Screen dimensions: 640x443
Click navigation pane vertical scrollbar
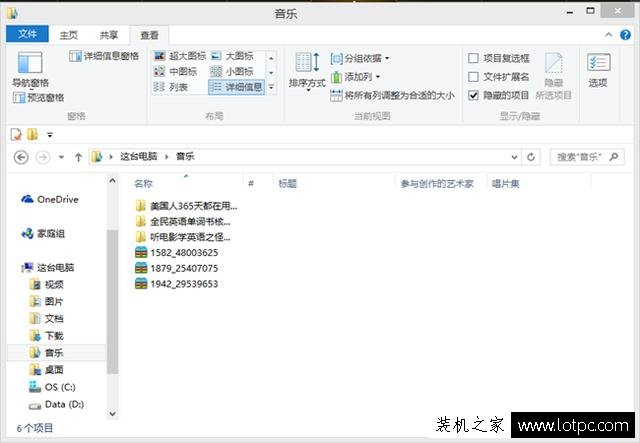click(x=113, y=301)
